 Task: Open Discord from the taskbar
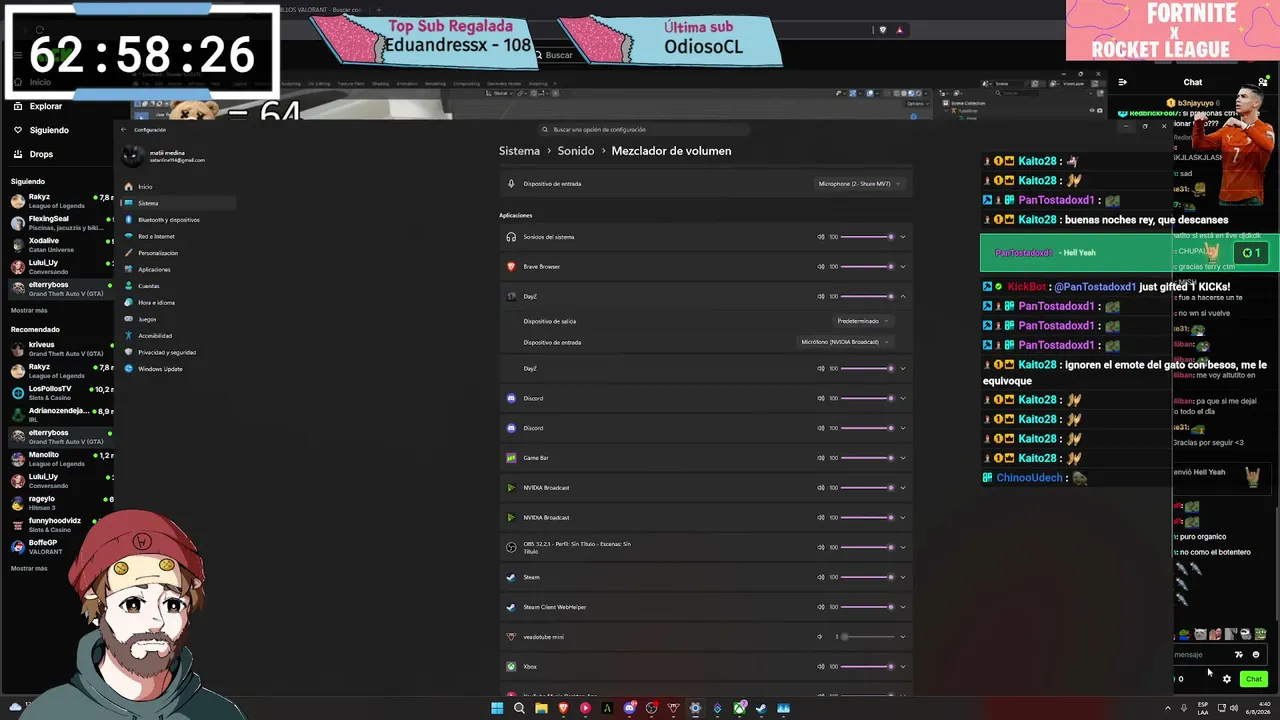point(629,708)
